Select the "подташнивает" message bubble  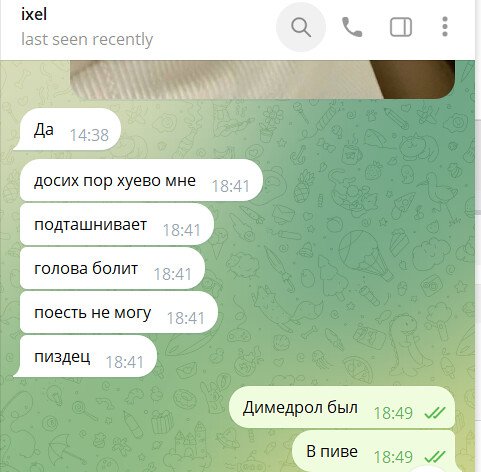pyautogui.click(x=117, y=224)
